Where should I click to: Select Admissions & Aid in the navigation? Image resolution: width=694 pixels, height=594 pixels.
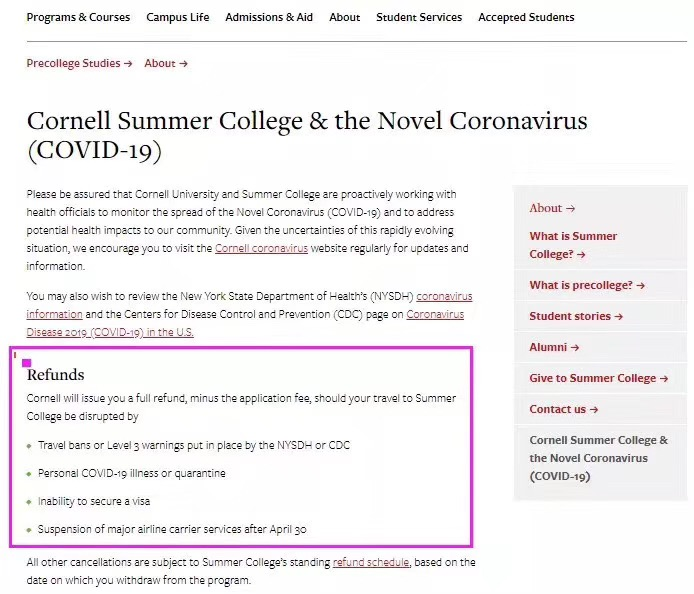click(x=269, y=17)
